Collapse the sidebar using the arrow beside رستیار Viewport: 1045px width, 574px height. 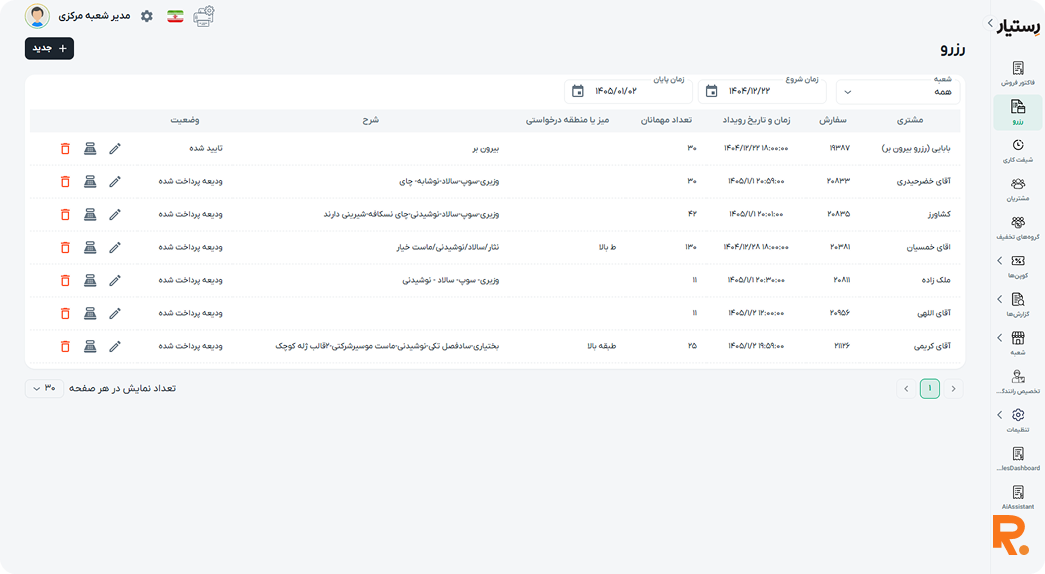point(990,23)
